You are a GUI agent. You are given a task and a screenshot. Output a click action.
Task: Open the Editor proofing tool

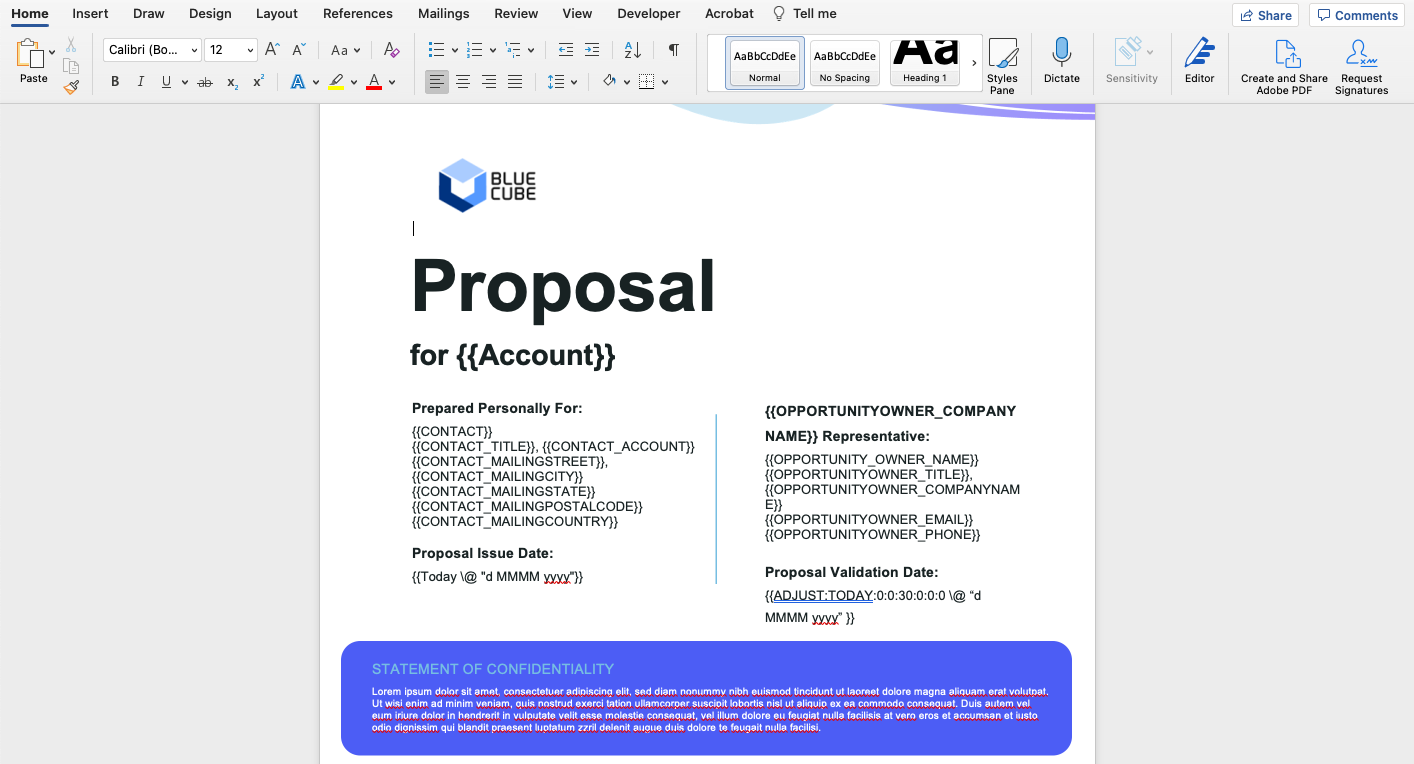click(x=1199, y=61)
